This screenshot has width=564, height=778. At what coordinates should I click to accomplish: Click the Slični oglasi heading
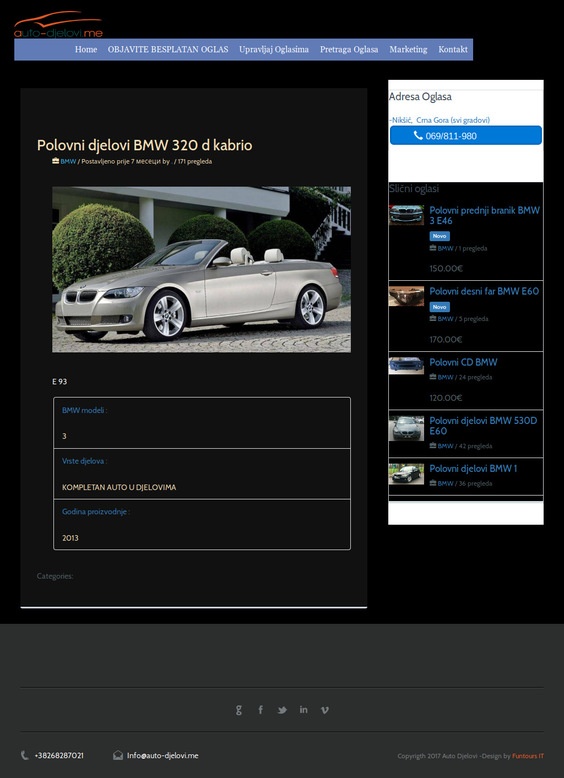(414, 189)
